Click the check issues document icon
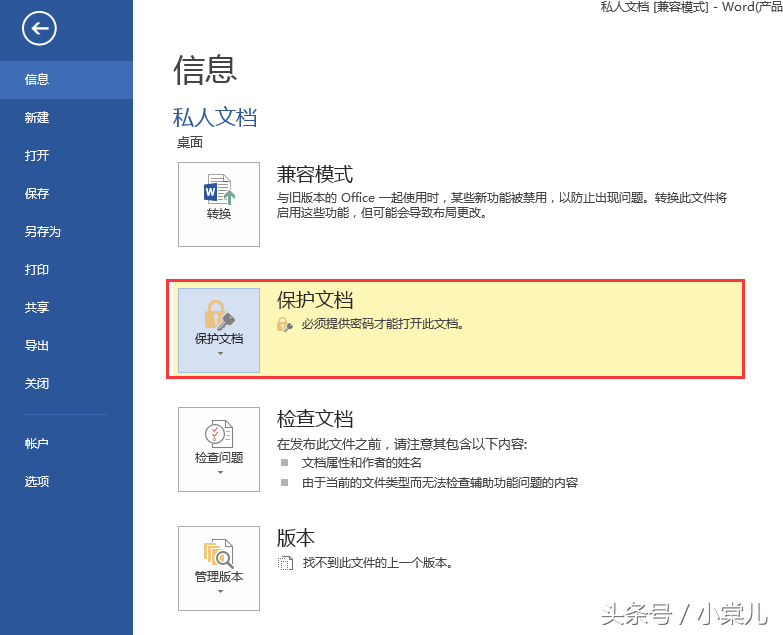783x635 pixels. (219, 434)
